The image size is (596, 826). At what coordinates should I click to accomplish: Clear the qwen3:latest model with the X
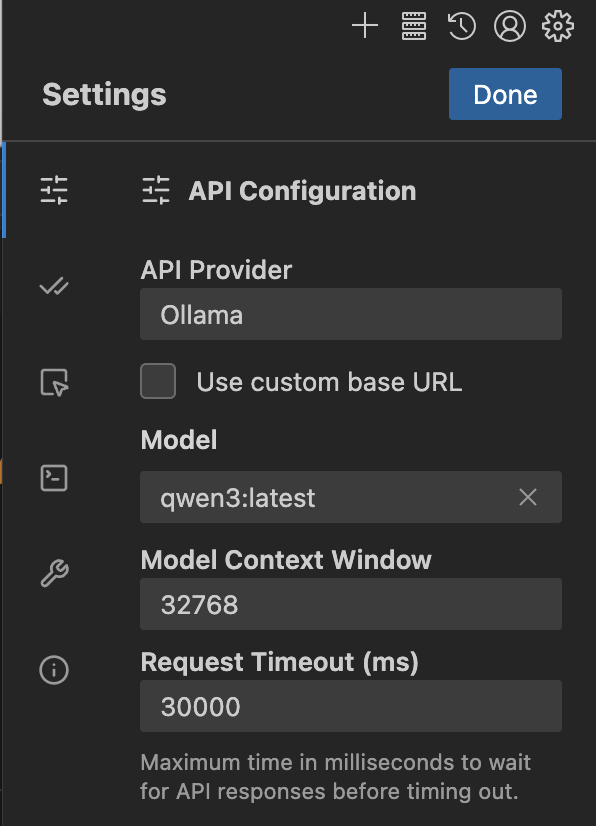click(528, 497)
